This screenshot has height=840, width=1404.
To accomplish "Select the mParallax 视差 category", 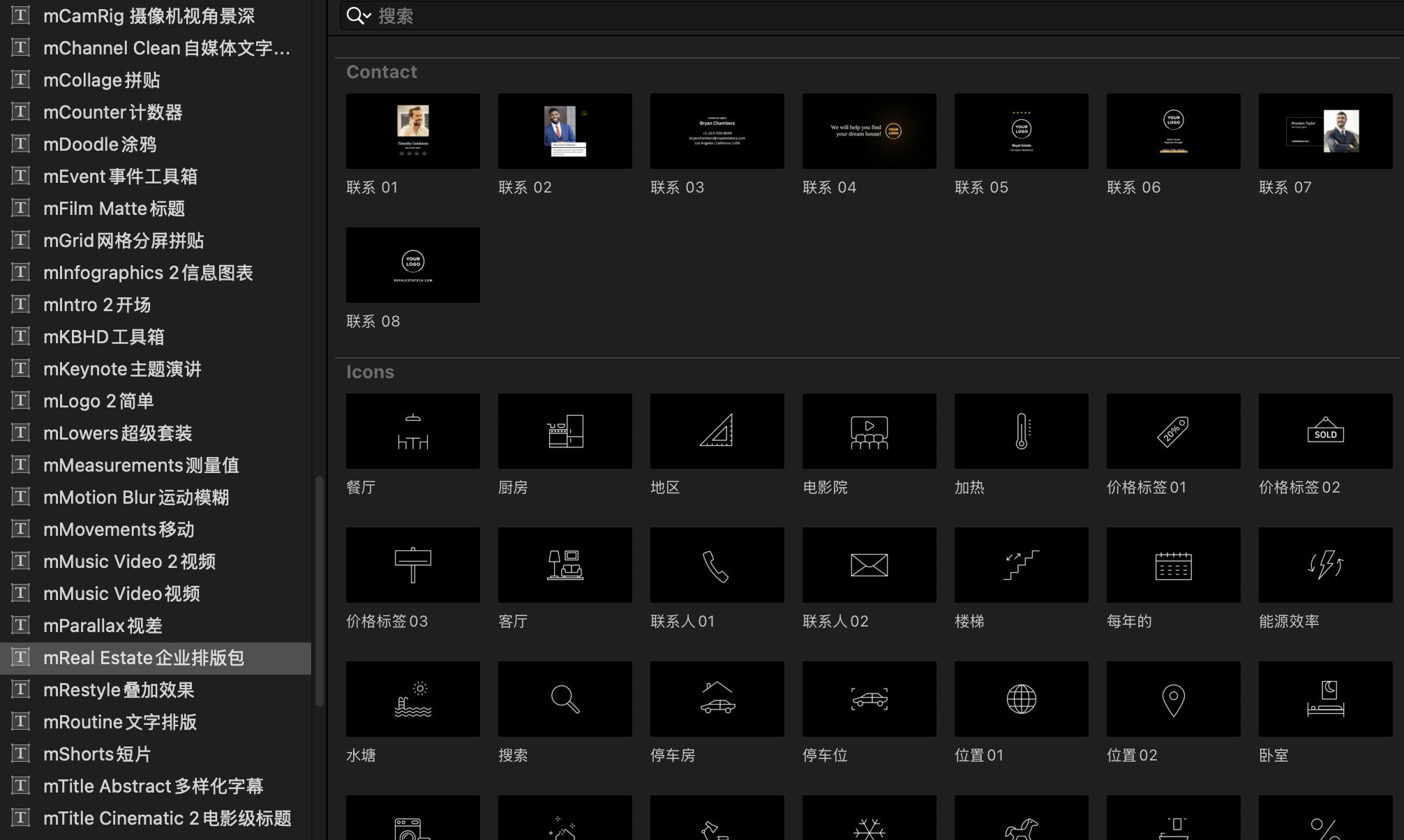I will pyautogui.click(x=156, y=626).
